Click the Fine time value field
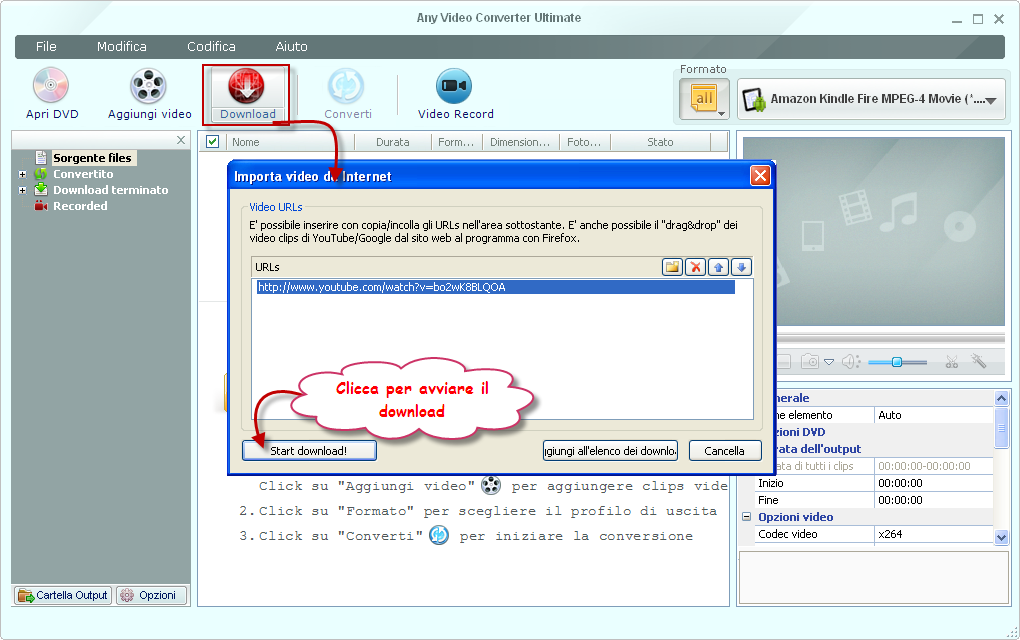This screenshot has height=640, width=1020. point(933,500)
